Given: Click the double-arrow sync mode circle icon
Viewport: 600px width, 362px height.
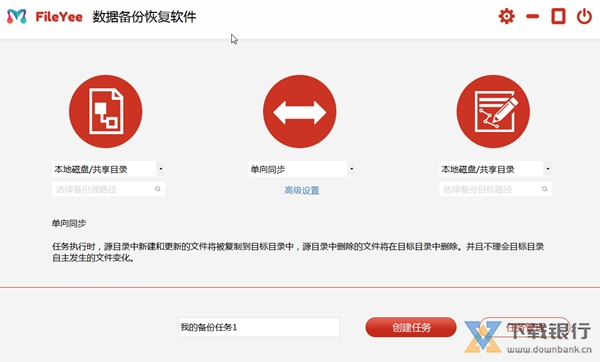Looking at the screenshot, I should [300, 111].
